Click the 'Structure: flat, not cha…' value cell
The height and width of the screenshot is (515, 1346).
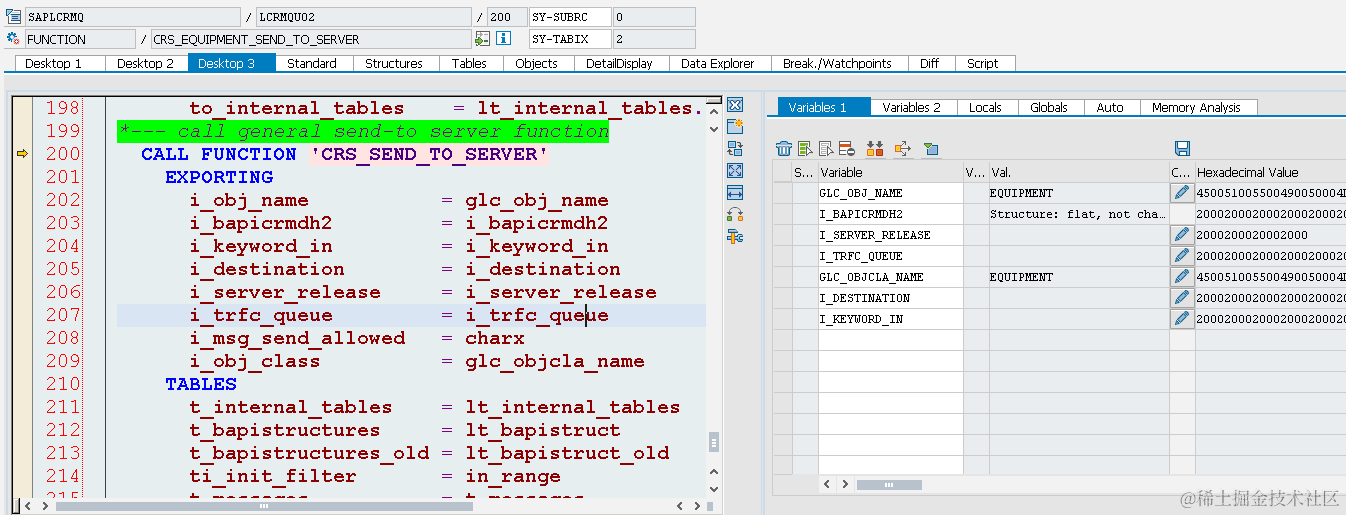pos(1078,213)
